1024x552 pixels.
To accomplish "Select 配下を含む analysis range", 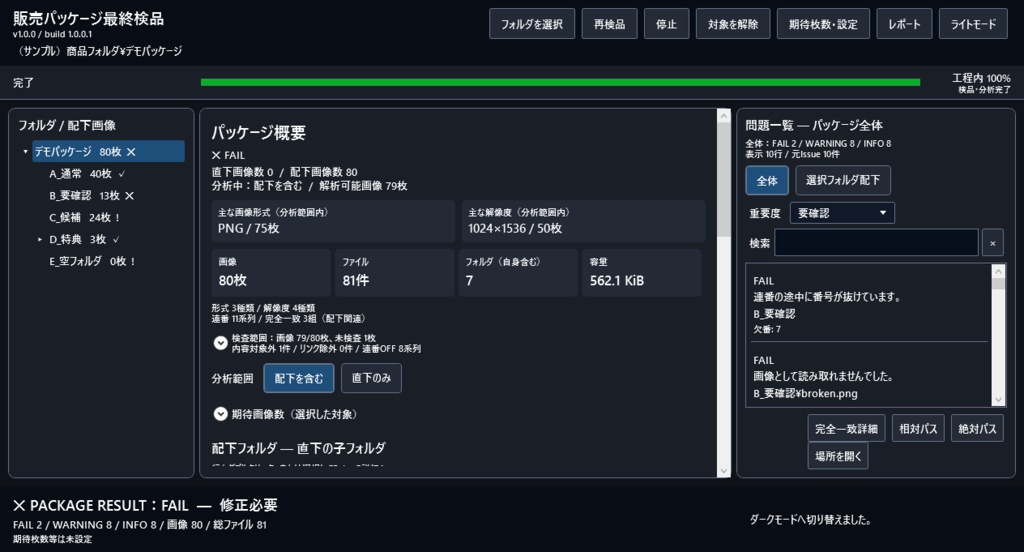I will click(x=298, y=378).
